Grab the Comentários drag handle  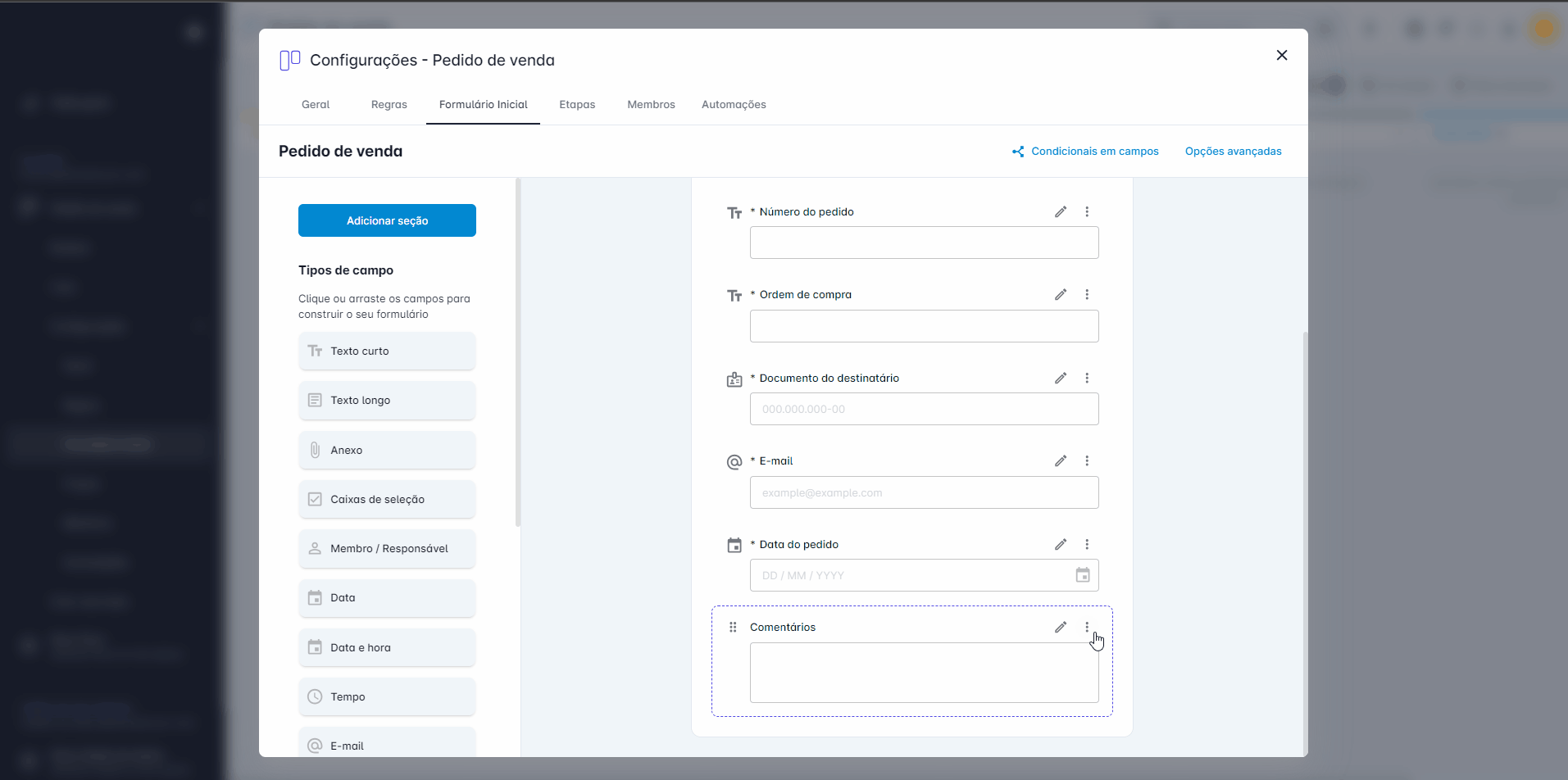[x=733, y=628]
